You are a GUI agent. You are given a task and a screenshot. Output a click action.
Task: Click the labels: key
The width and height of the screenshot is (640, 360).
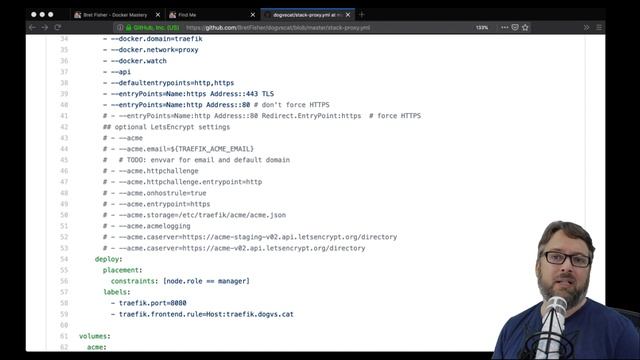[x=117, y=292]
